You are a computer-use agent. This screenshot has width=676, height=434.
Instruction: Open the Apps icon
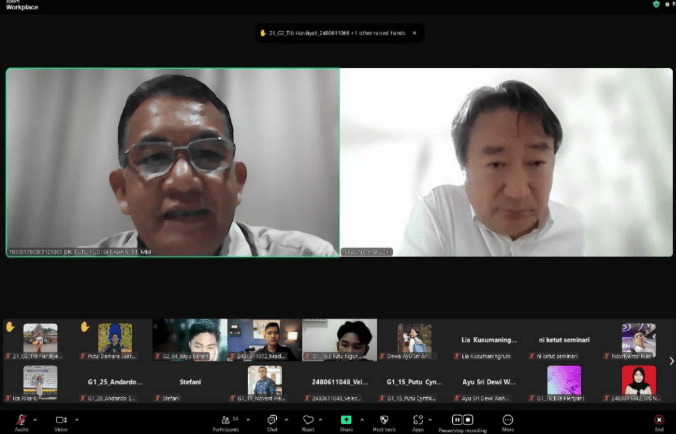[418, 420]
